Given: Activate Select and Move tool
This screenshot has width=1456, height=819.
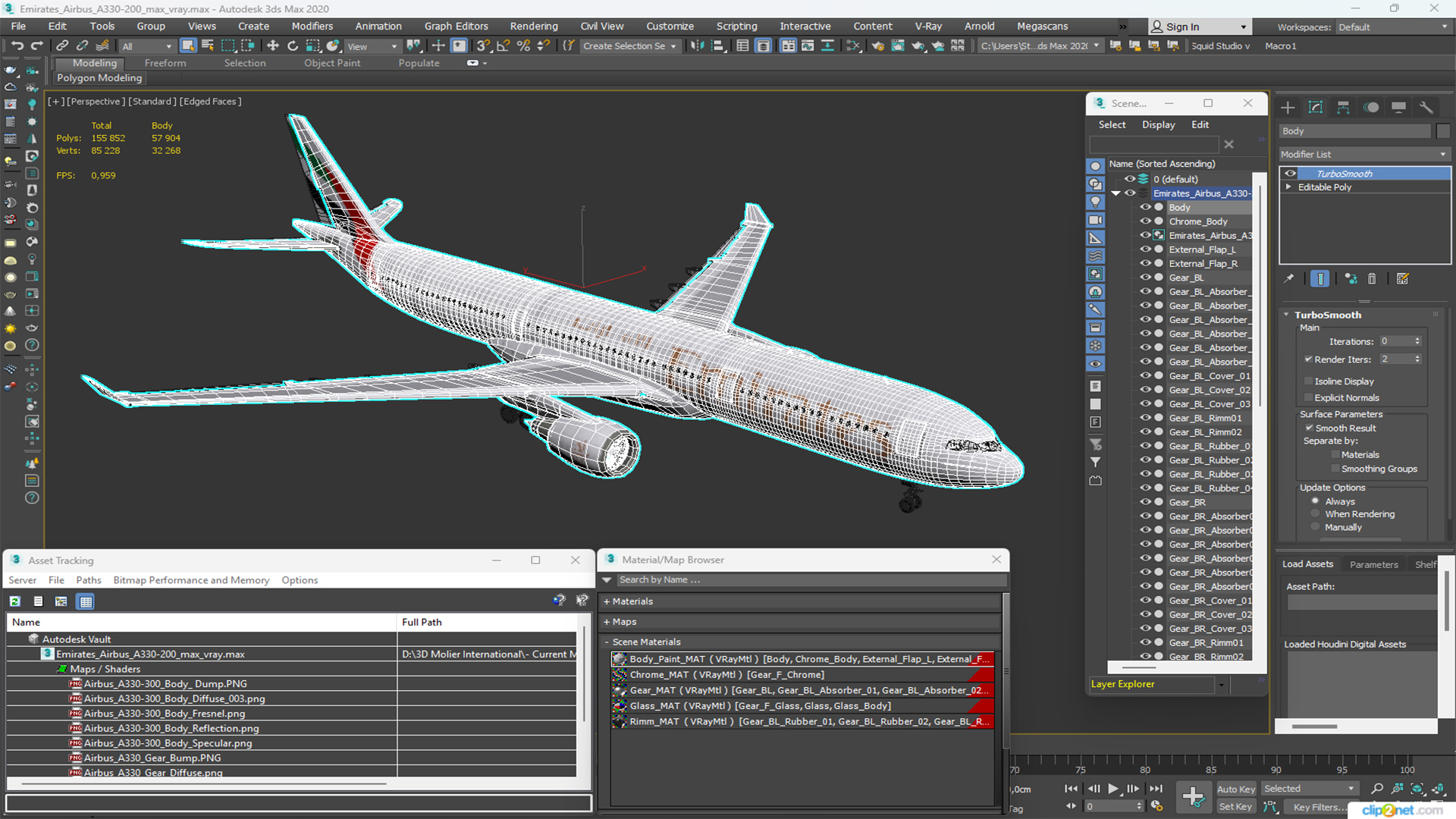Looking at the screenshot, I should [x=273, y=46].
